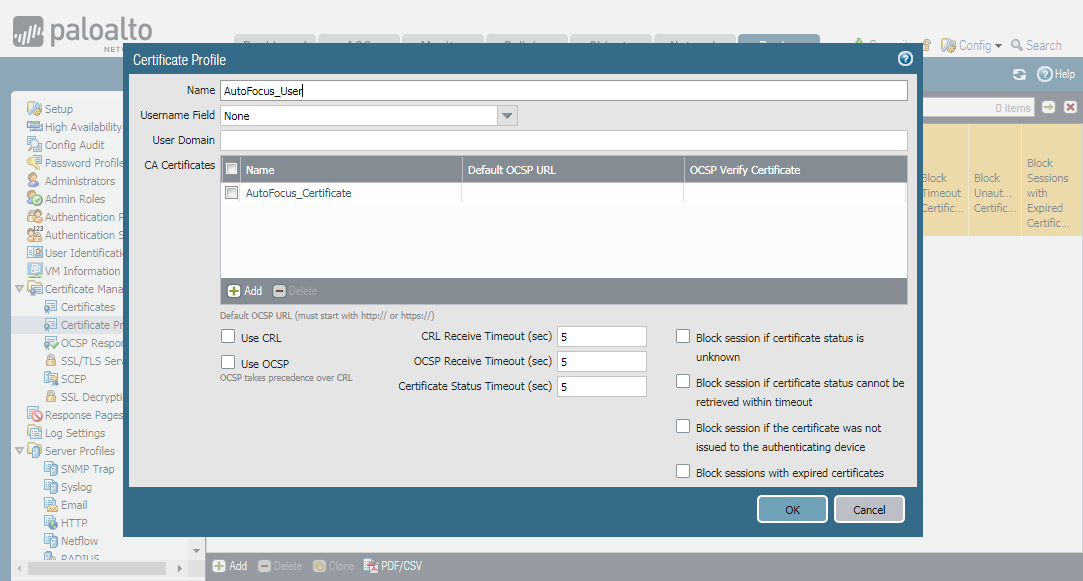This screenshot has height=581, width=1083.
Task: Click the Admin Roles icon
Action: pos(35,198)
